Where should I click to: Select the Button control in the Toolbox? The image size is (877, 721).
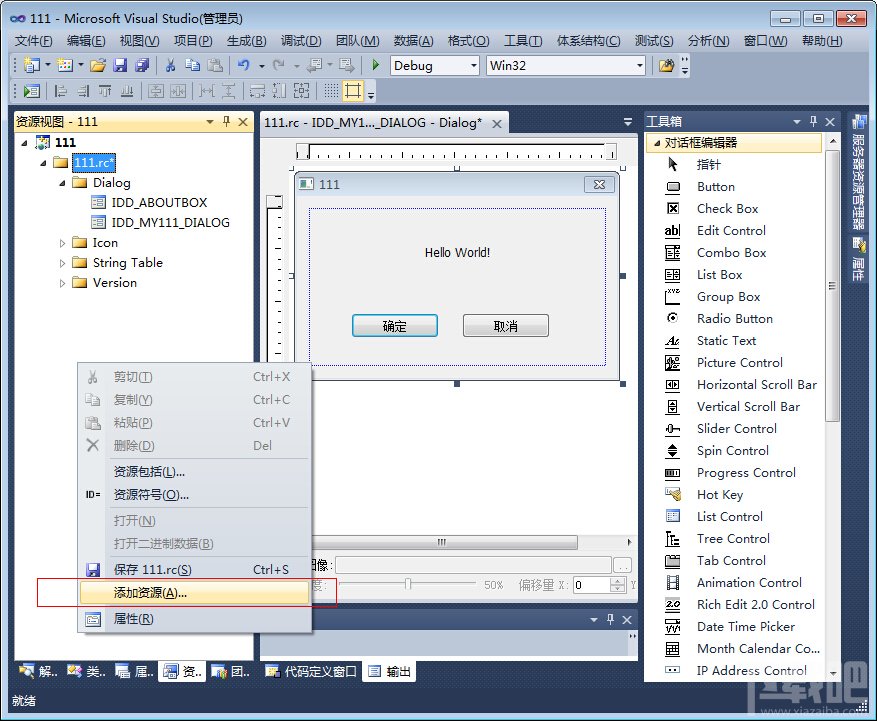coord(716,186)
